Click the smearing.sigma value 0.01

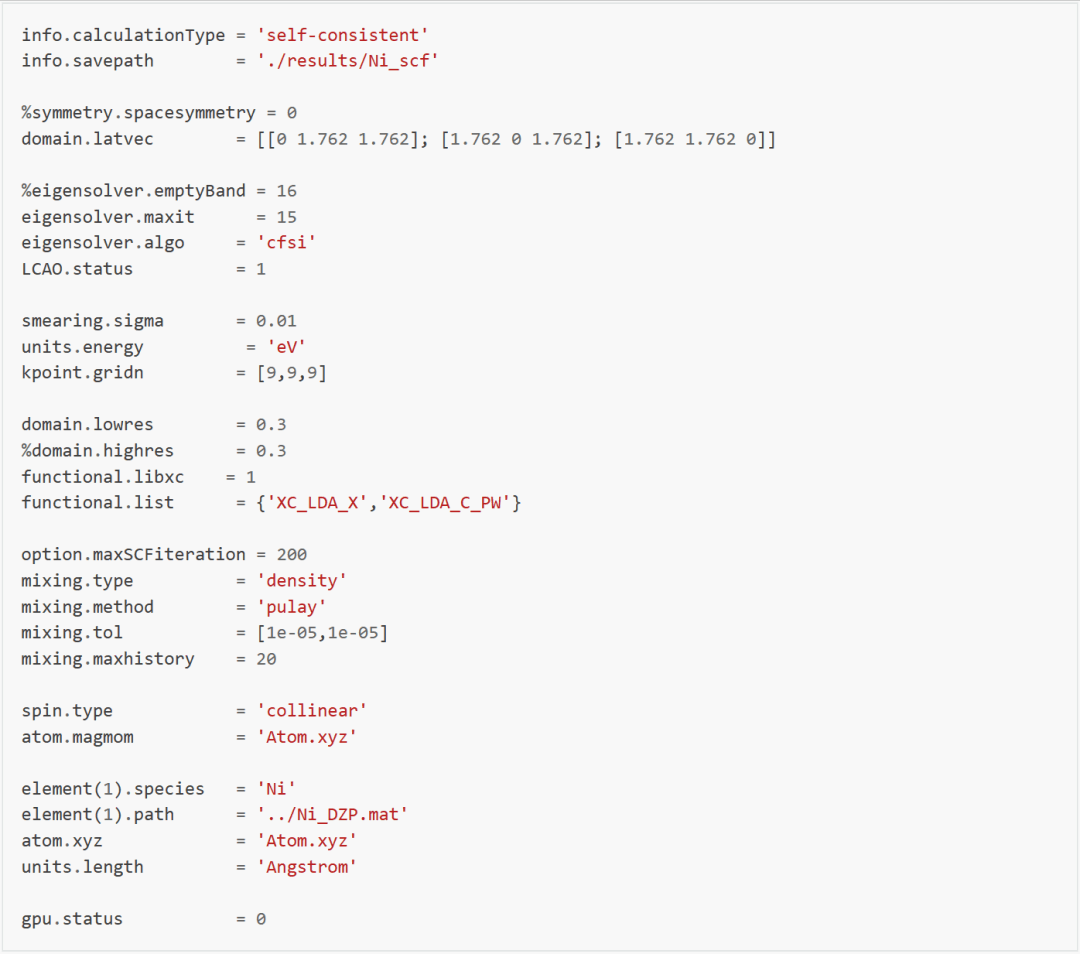click(x=276, y=321)
